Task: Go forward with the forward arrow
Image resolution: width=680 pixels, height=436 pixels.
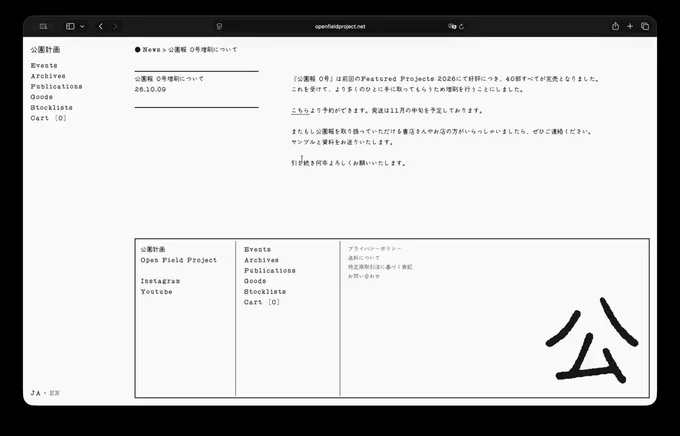Action: [x=115, y=26]
